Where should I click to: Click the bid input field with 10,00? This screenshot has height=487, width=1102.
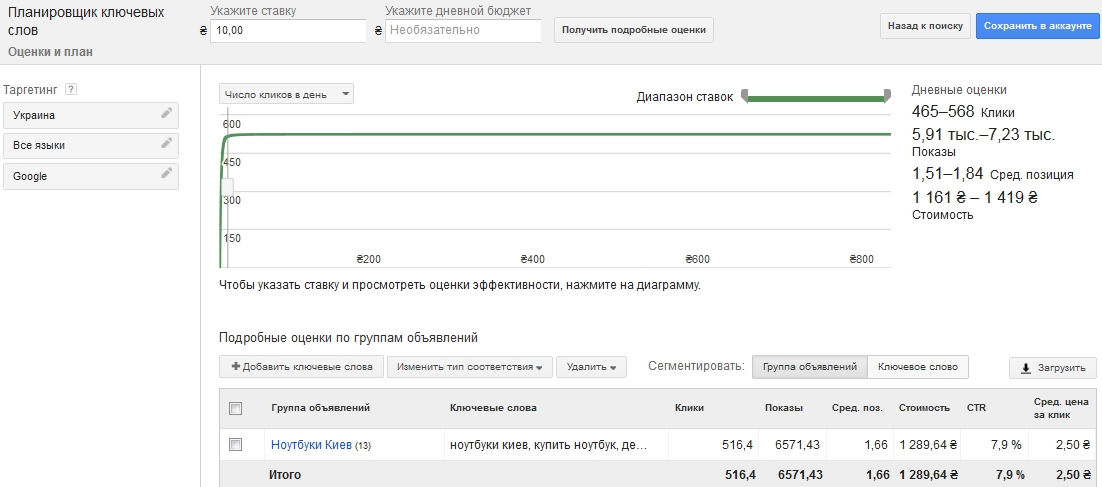coord(288,30)
